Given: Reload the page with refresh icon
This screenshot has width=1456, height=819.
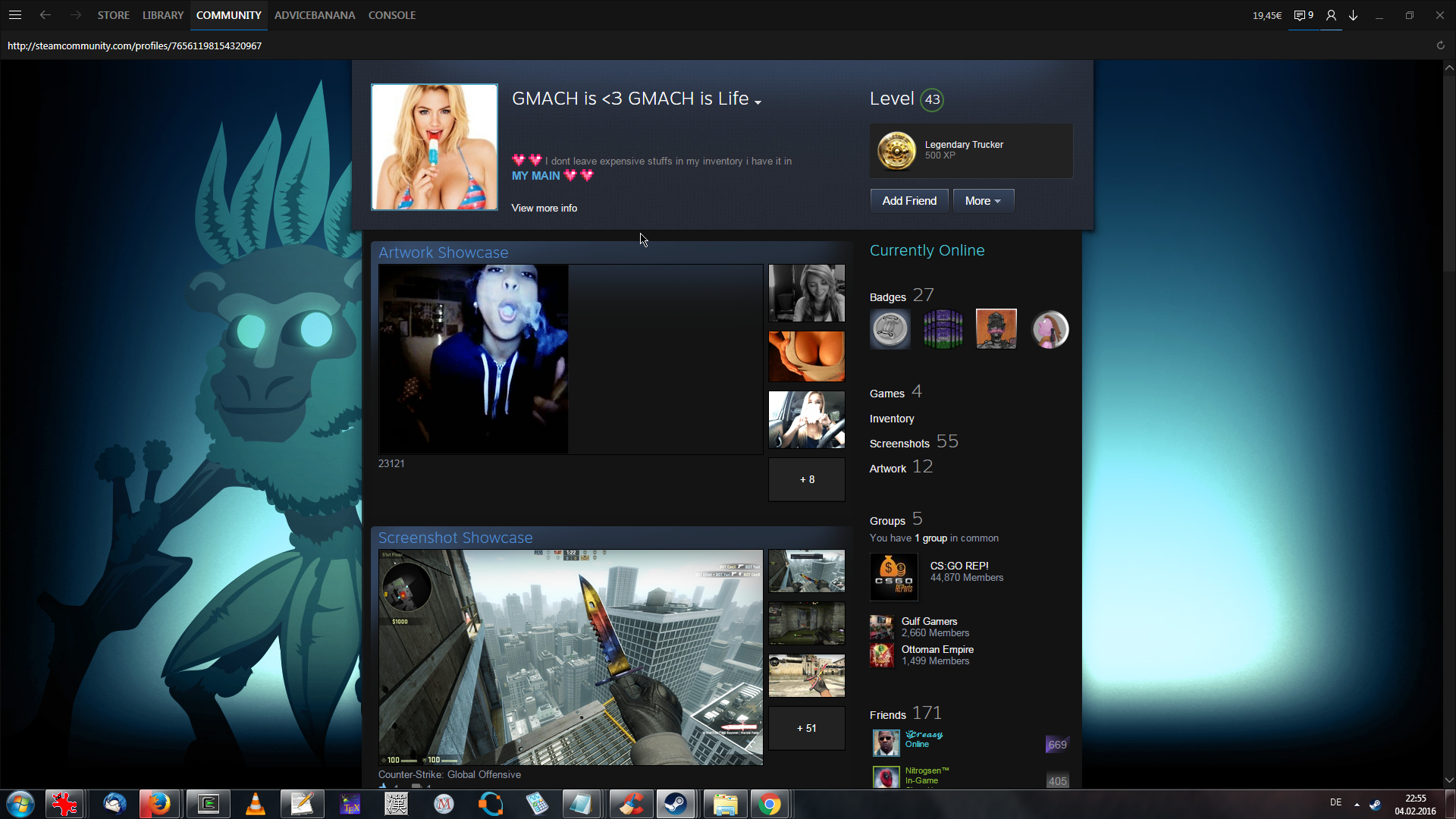Looking at the screenshot, I should click(x=1441, y=45).
